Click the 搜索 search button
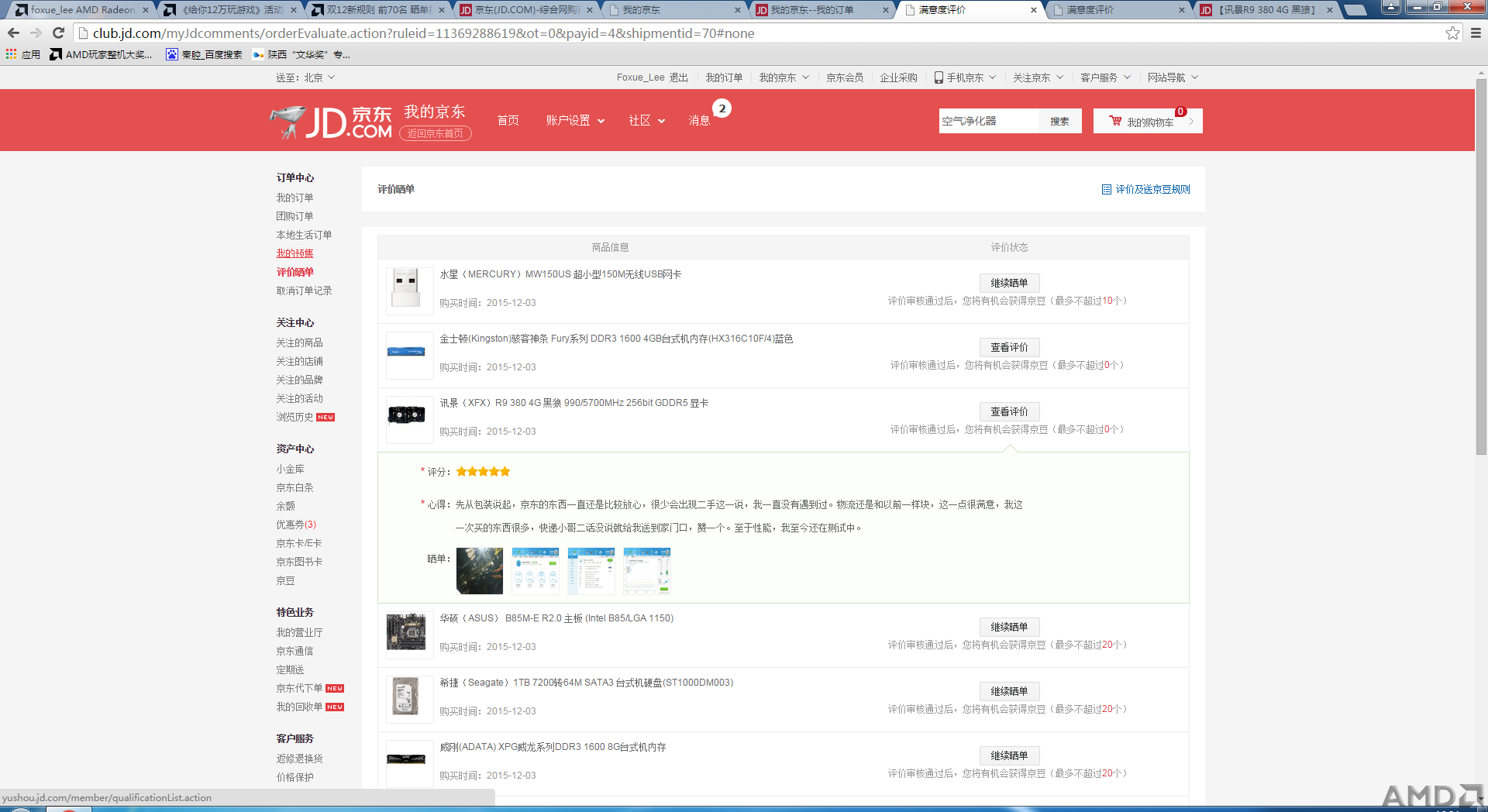Viewport: 1488px width, 812px height. click(x=1059, y=121)
